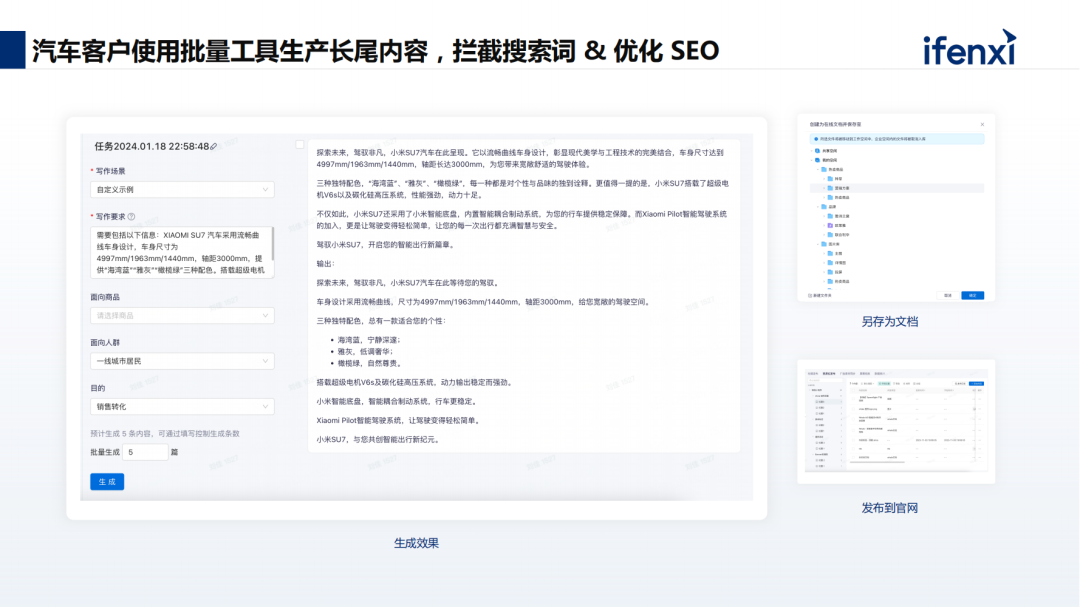Click the last line 小米SU7，与您共创智能出行新纪元
The width and height of the screenshot is (1080, 607).
378,440
